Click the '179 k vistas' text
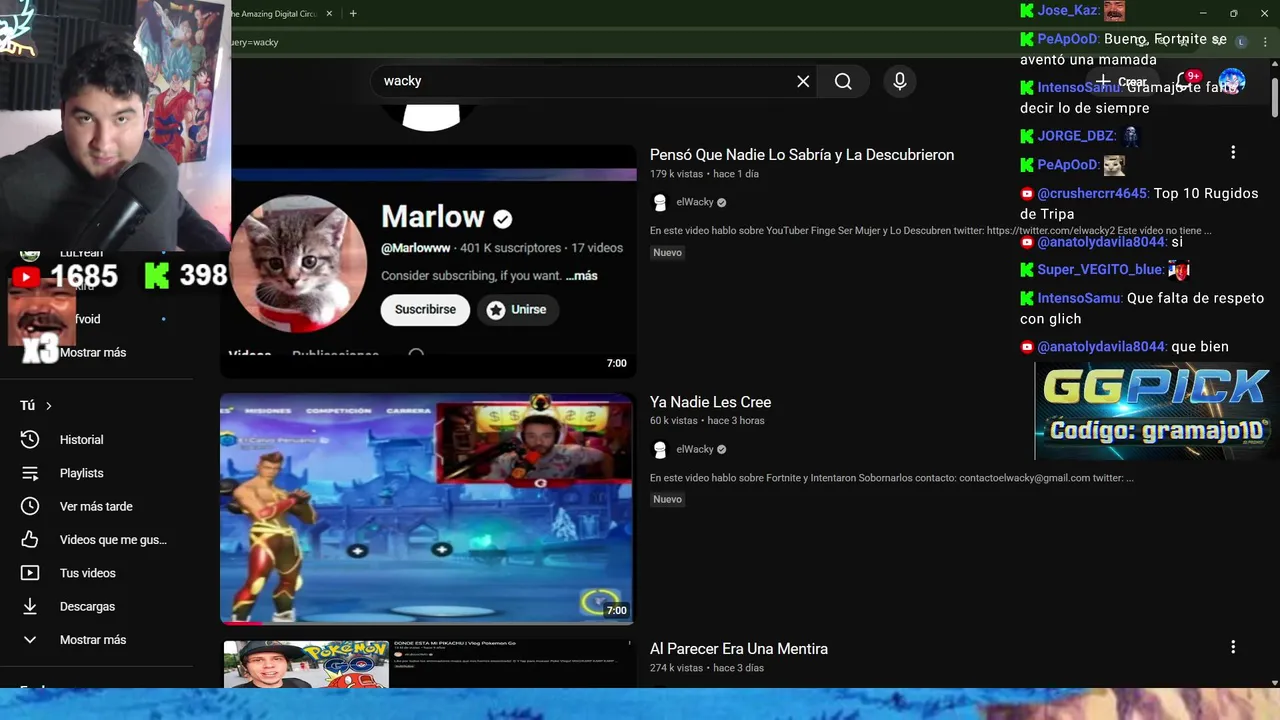 [x=676, y=174]
